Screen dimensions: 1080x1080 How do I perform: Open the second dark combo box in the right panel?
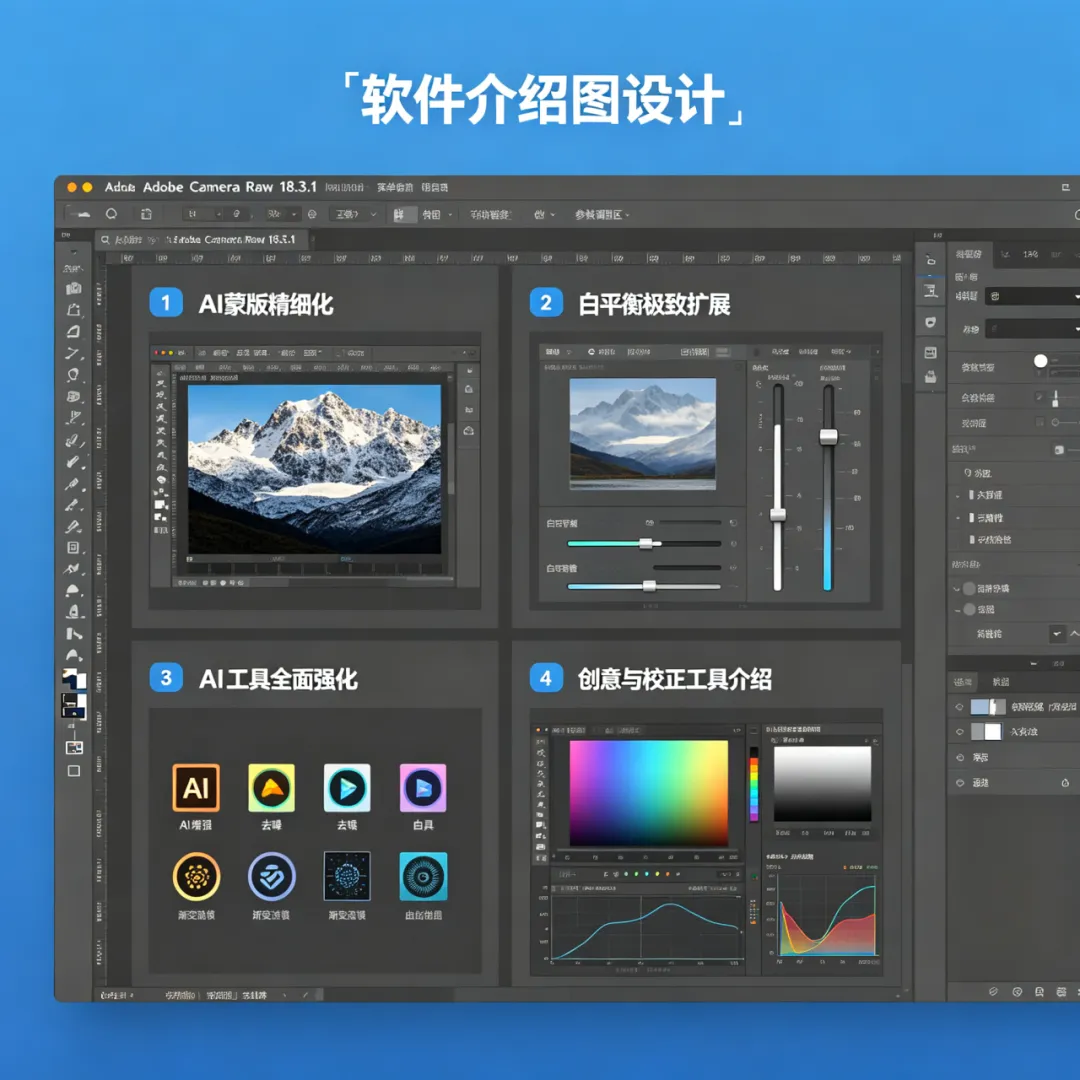(1032, 329)
